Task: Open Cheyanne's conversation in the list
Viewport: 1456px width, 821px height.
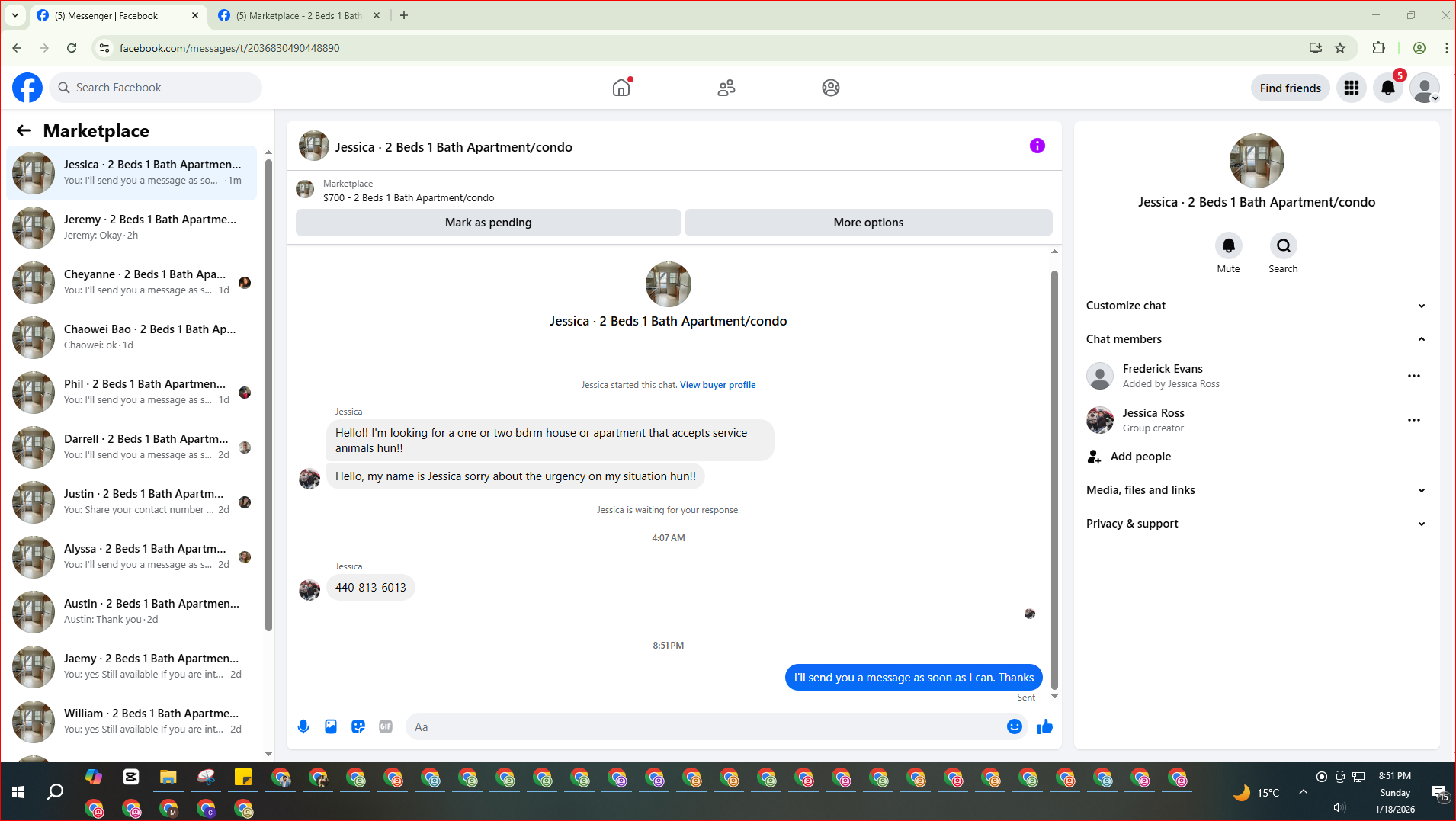Action: [x=132, y=282]
